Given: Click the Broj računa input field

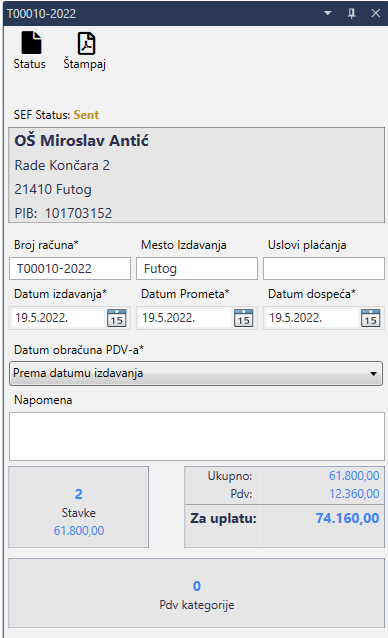Looking at the screenshot, I should tap(70, 269).
